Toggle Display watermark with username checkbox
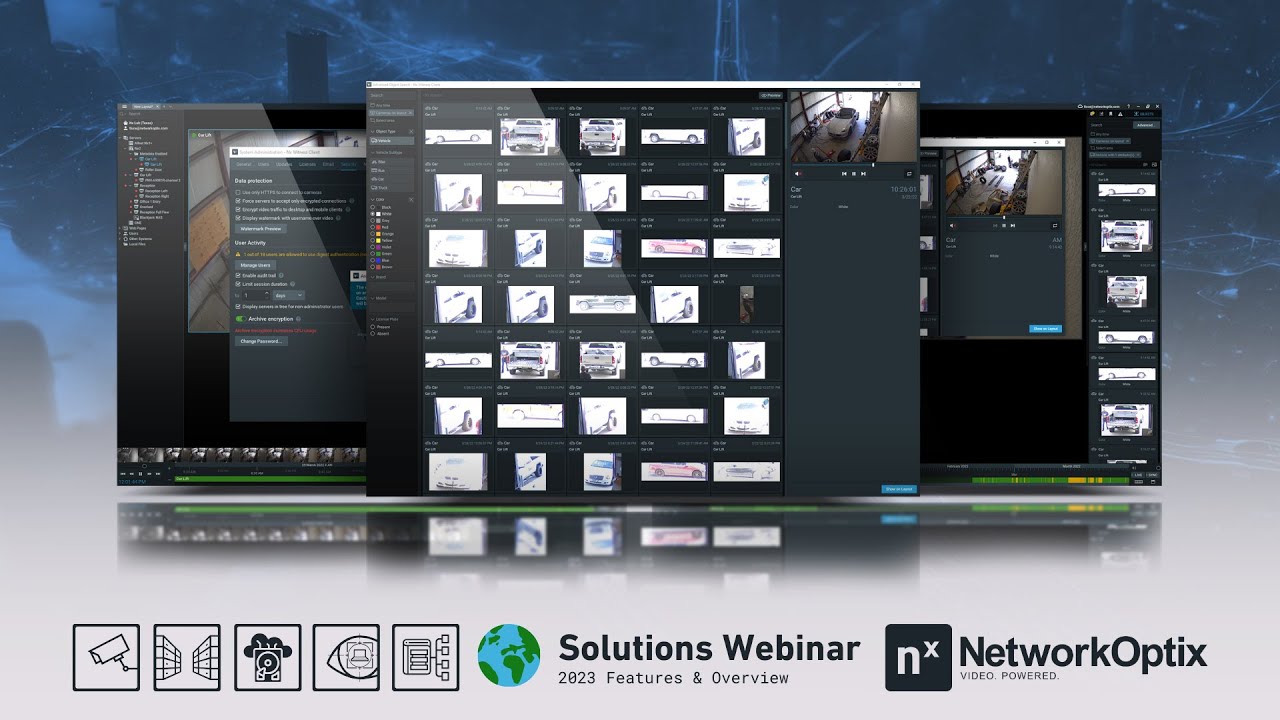 [x=238, y=218]
